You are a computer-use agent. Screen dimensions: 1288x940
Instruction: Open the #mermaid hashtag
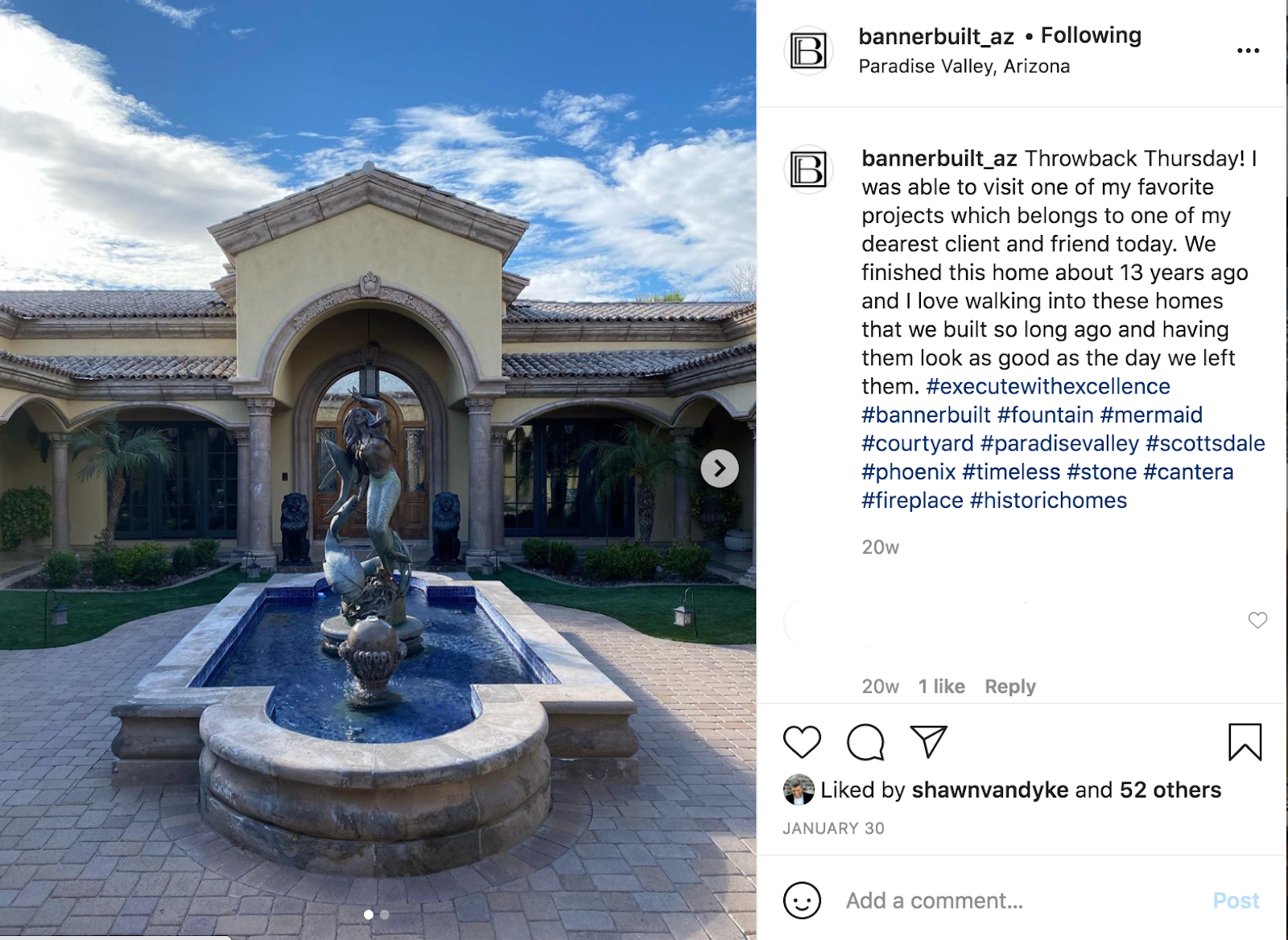click(x=1151, y=415)
